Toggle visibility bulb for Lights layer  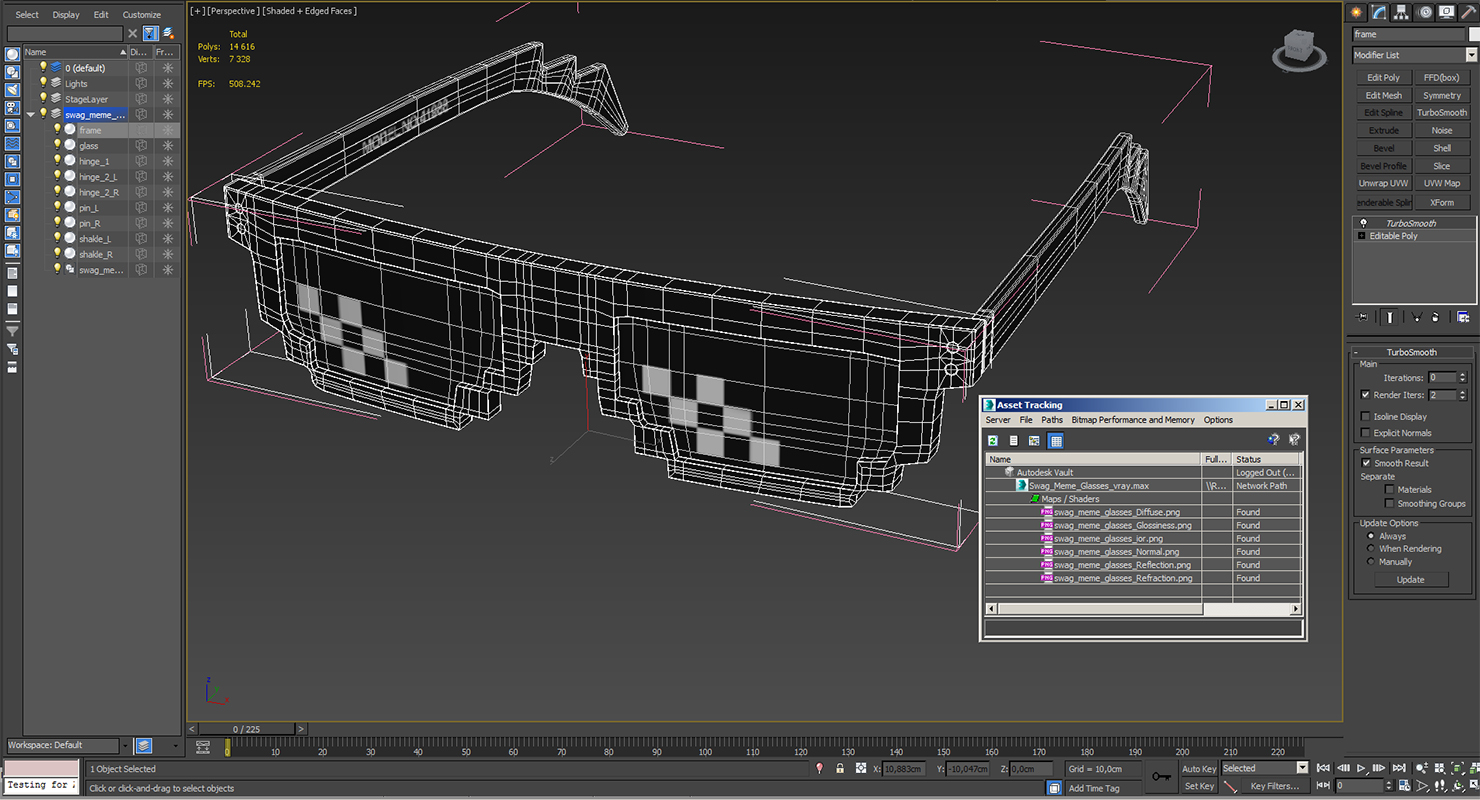(x=43, y=83)
